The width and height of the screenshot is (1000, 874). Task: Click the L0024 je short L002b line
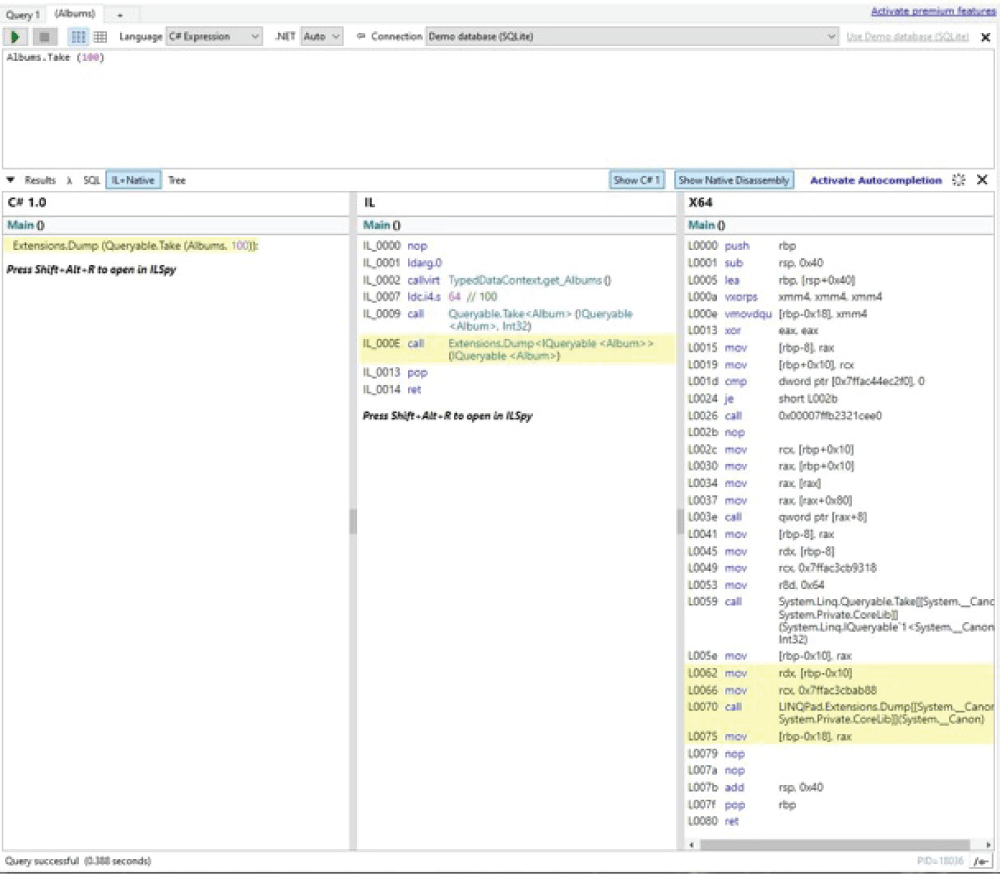click(763, 399)
